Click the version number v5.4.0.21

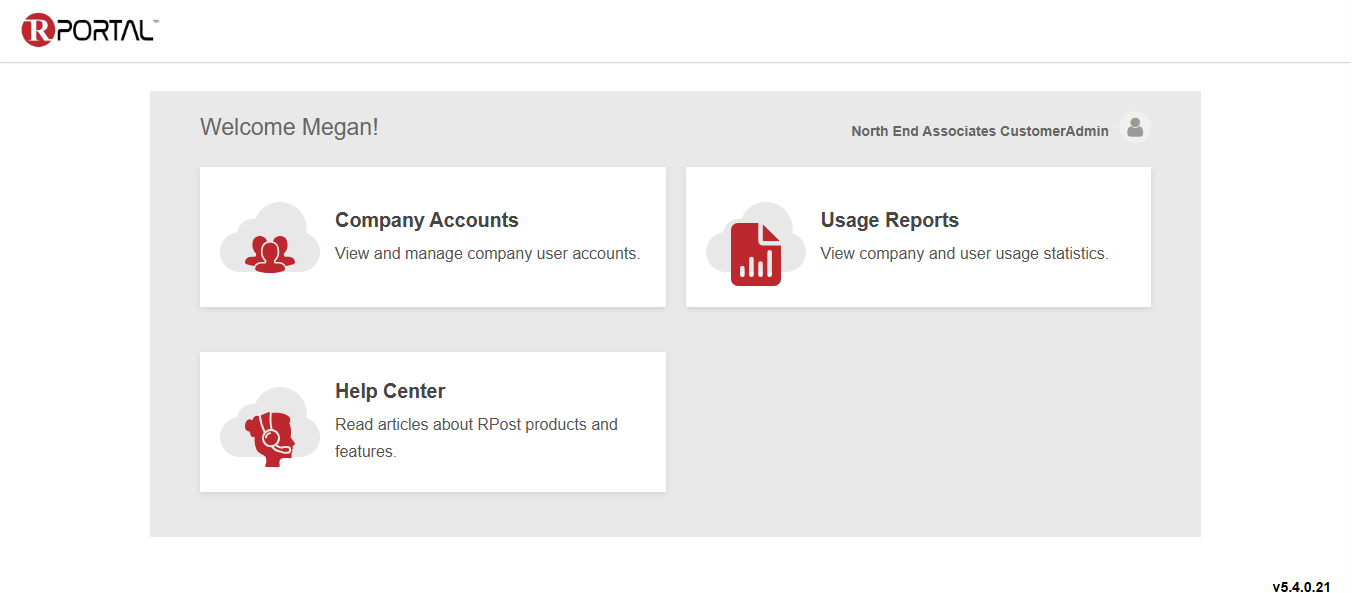tap(1300, 587)
